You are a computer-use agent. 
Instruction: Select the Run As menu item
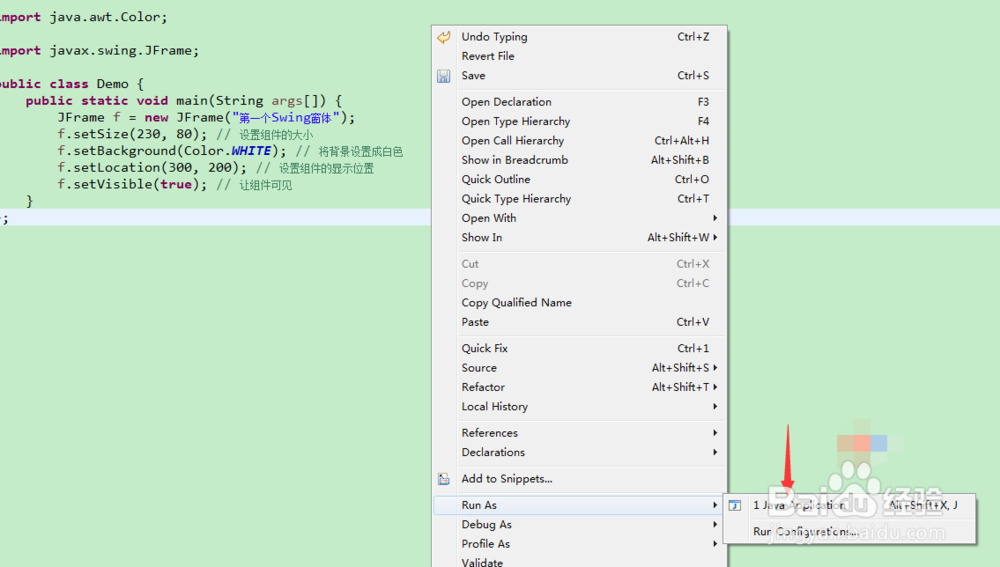tap(580, 505)
